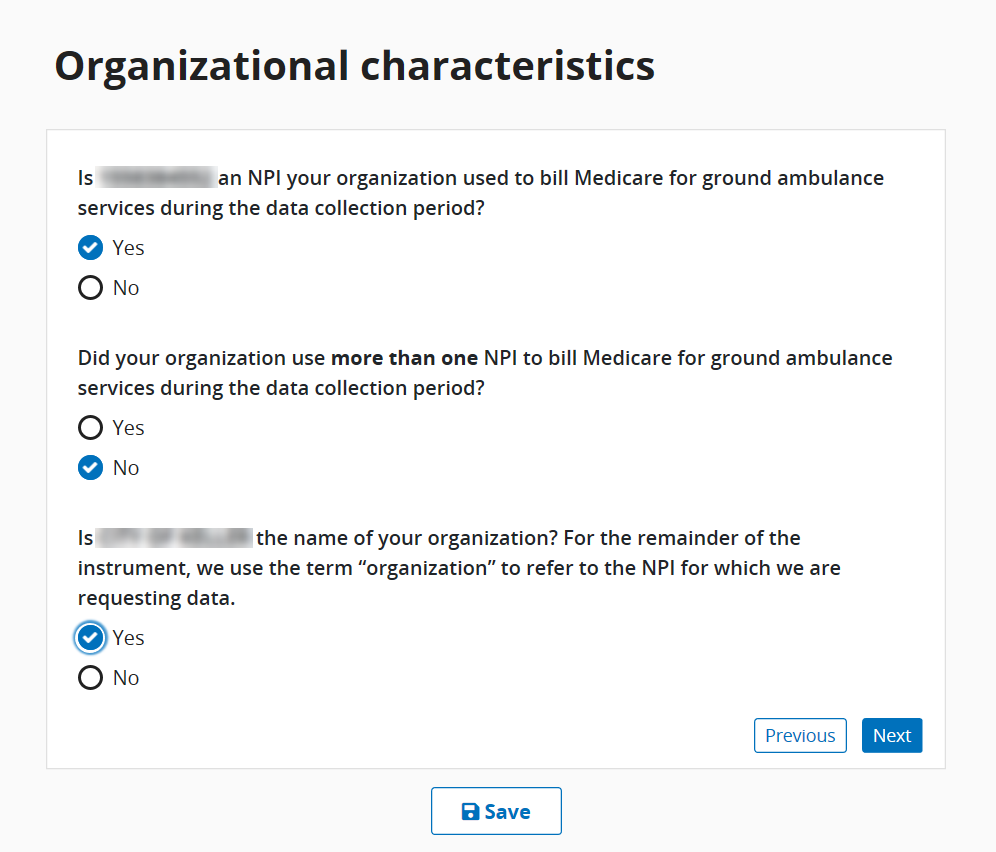
Task: Click the "Yes" label text under more-than-one NPI question
Action: click(129, 428)
